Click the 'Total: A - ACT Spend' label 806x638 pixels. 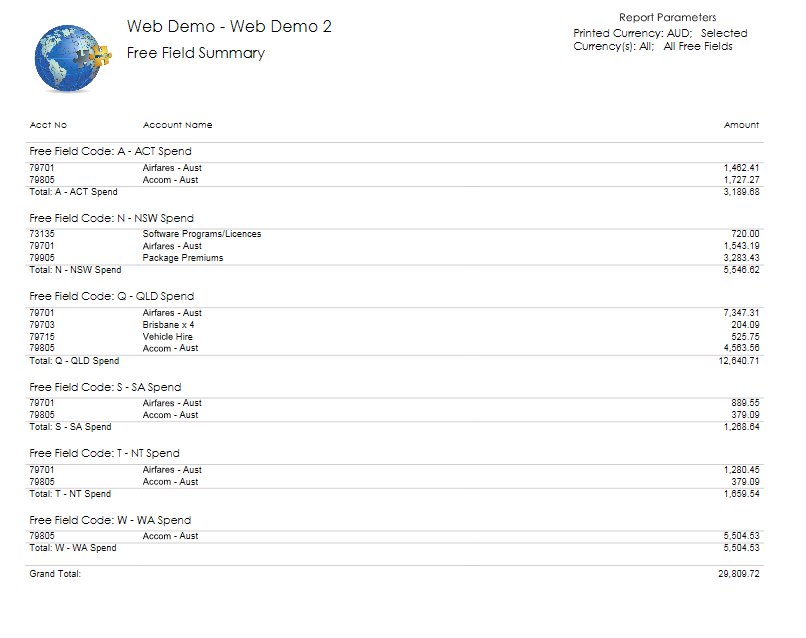(74, 192)
